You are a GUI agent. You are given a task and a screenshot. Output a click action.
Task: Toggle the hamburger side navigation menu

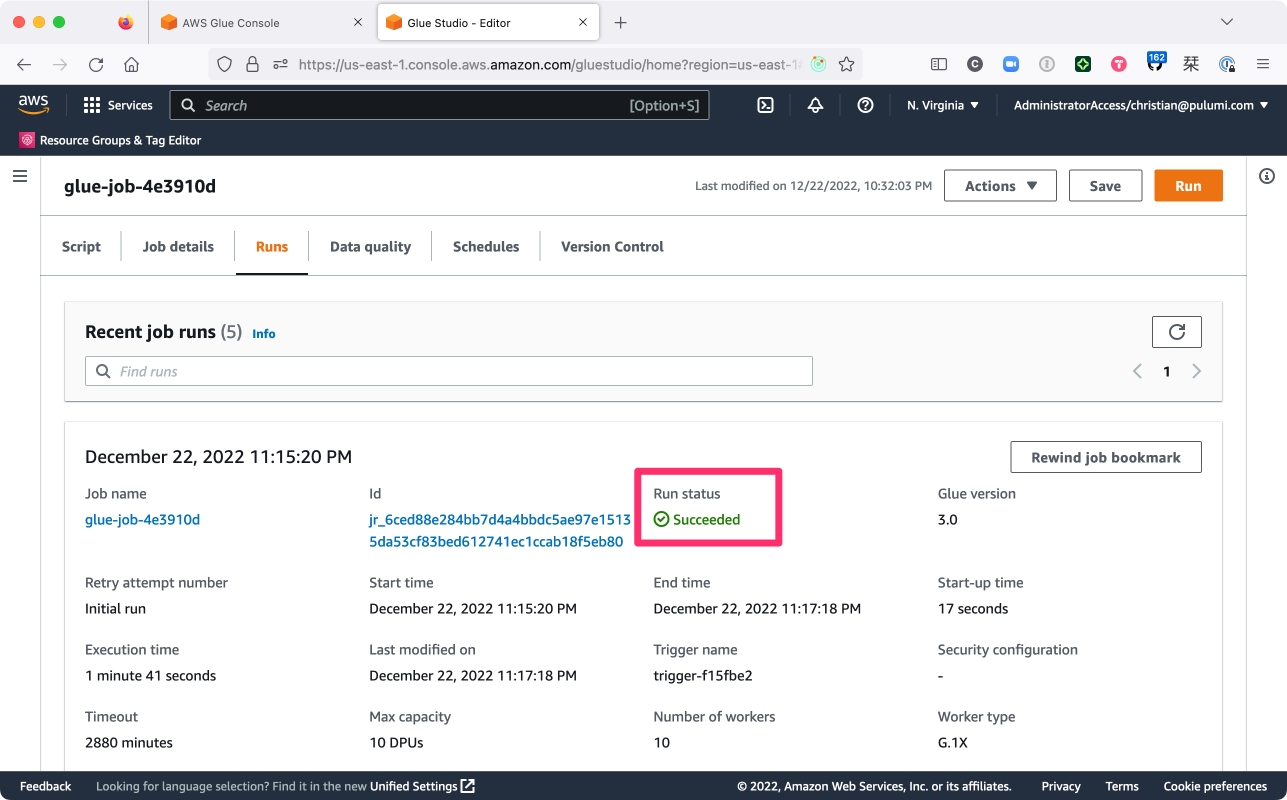pos(20,176)
